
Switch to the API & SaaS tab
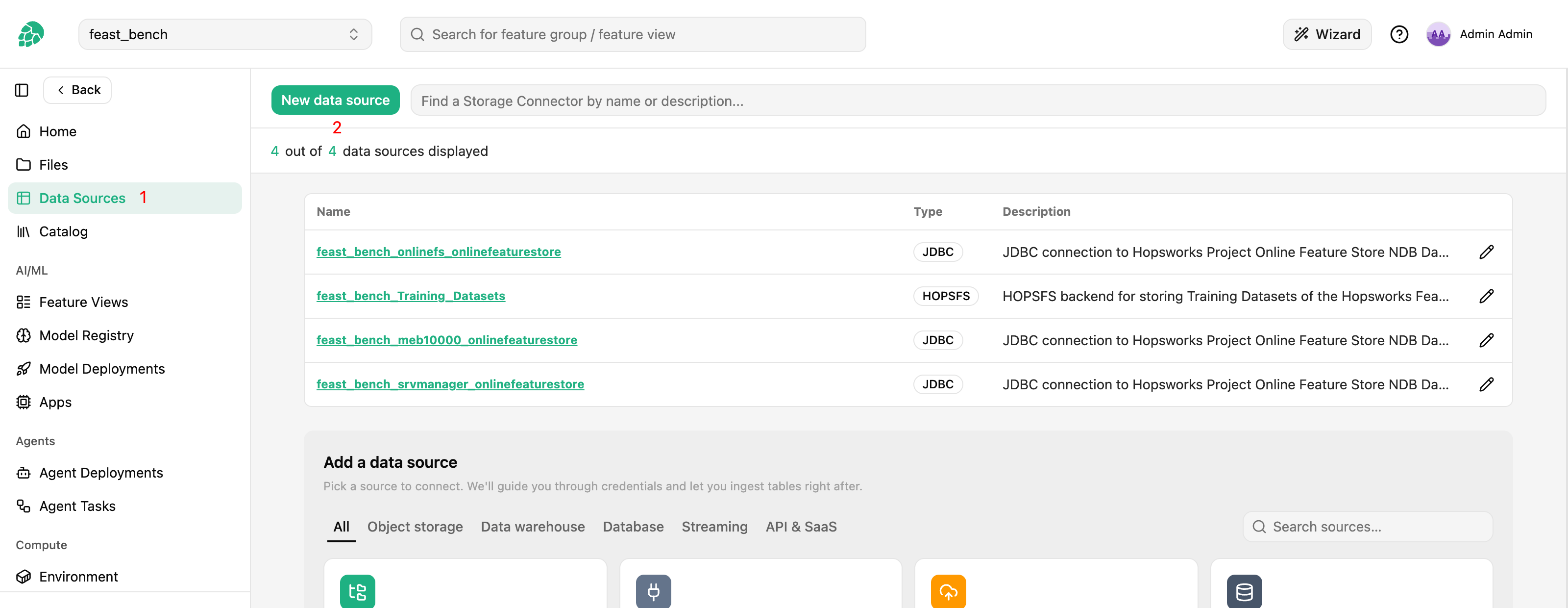[801, 527]
